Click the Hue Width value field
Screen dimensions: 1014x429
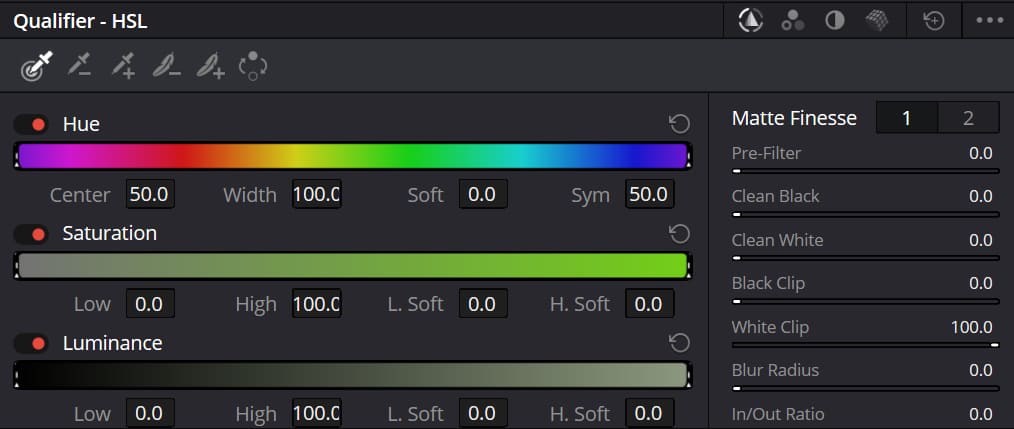[x=316, y=195]
